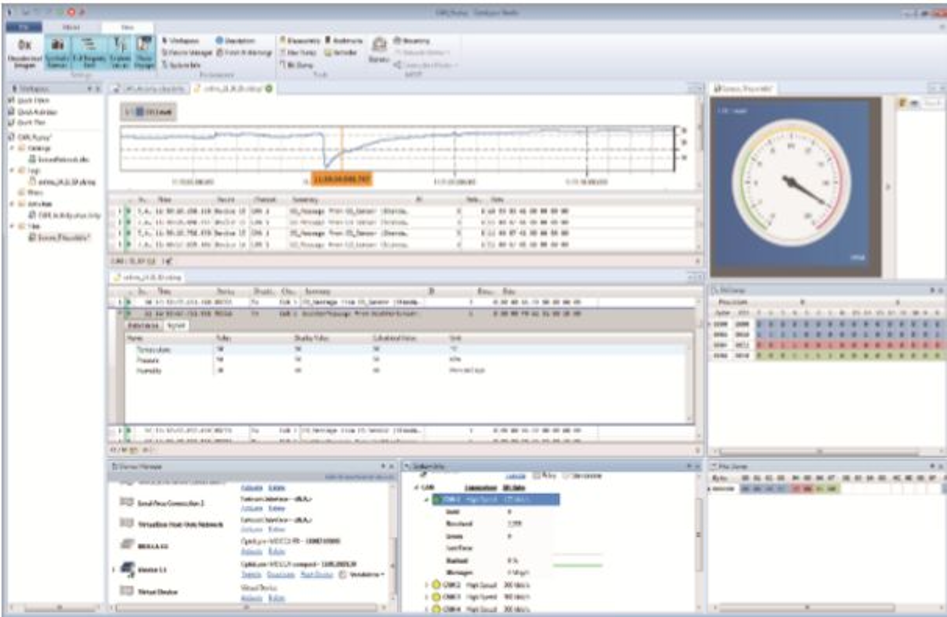
Task: Toggle the second checkbox in System Info header
Action: click(x=567, y=476)
